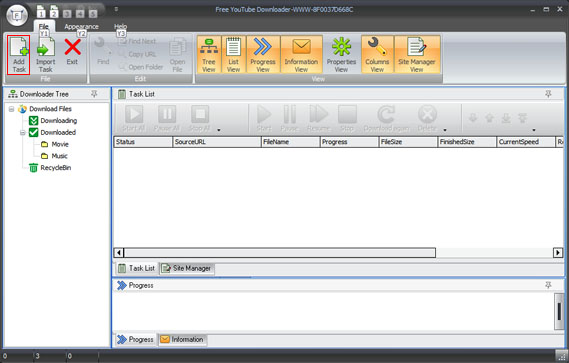Click the Delete task button
The height and width of the screenshot is (363, 569).
(x=427, y=118)
